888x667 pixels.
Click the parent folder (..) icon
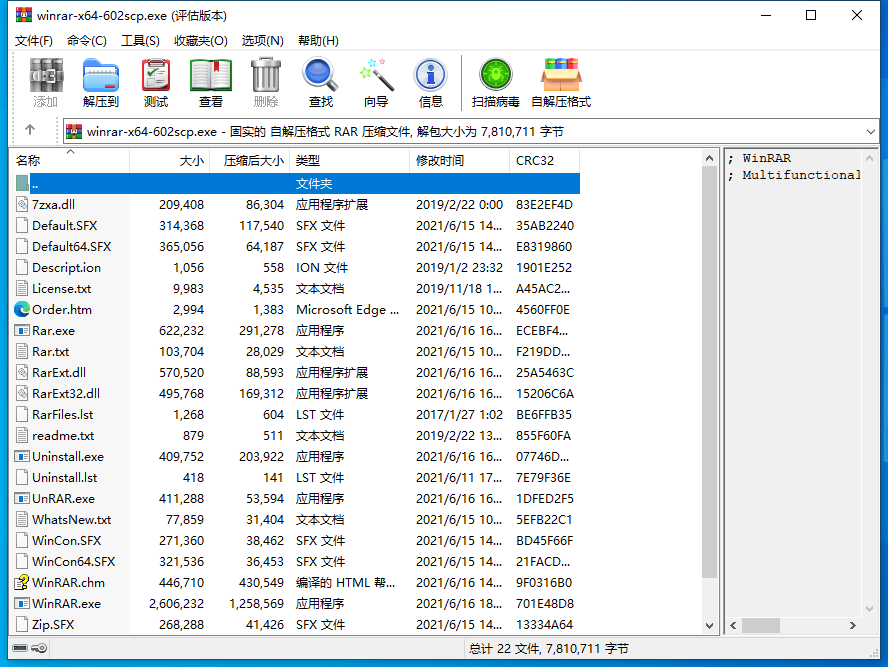(22, 183)
